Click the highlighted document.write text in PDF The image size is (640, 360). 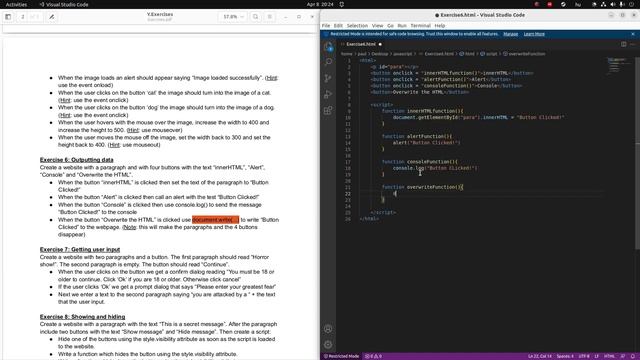(x=215, y=220)
